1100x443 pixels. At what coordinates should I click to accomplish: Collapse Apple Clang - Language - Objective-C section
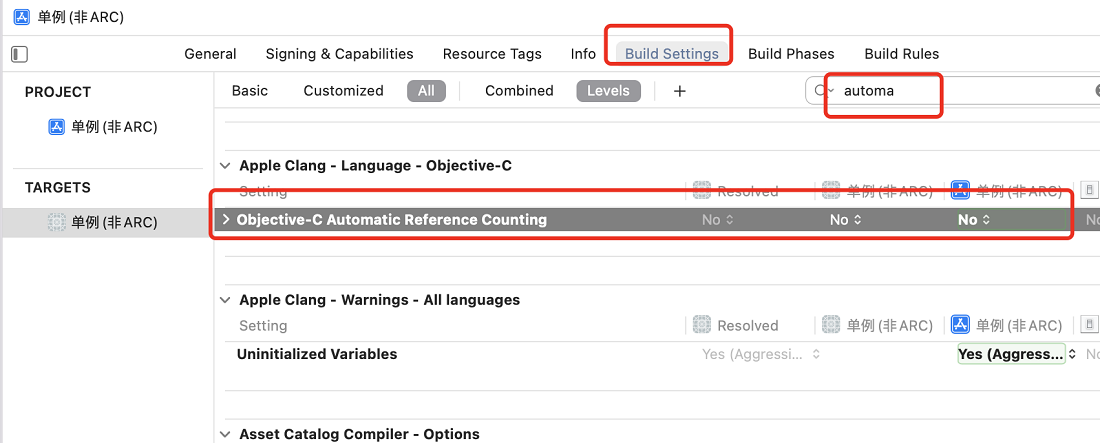[x=225, y=166]
